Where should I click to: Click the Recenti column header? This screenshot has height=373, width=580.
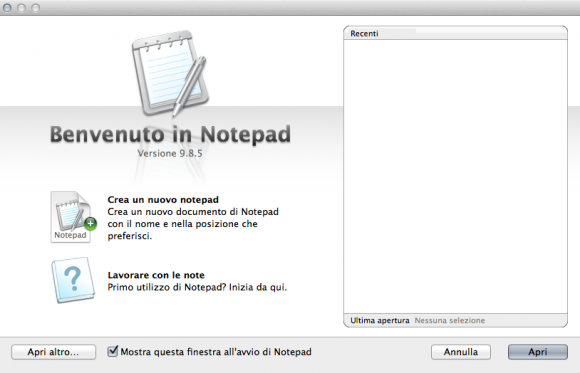455,33
